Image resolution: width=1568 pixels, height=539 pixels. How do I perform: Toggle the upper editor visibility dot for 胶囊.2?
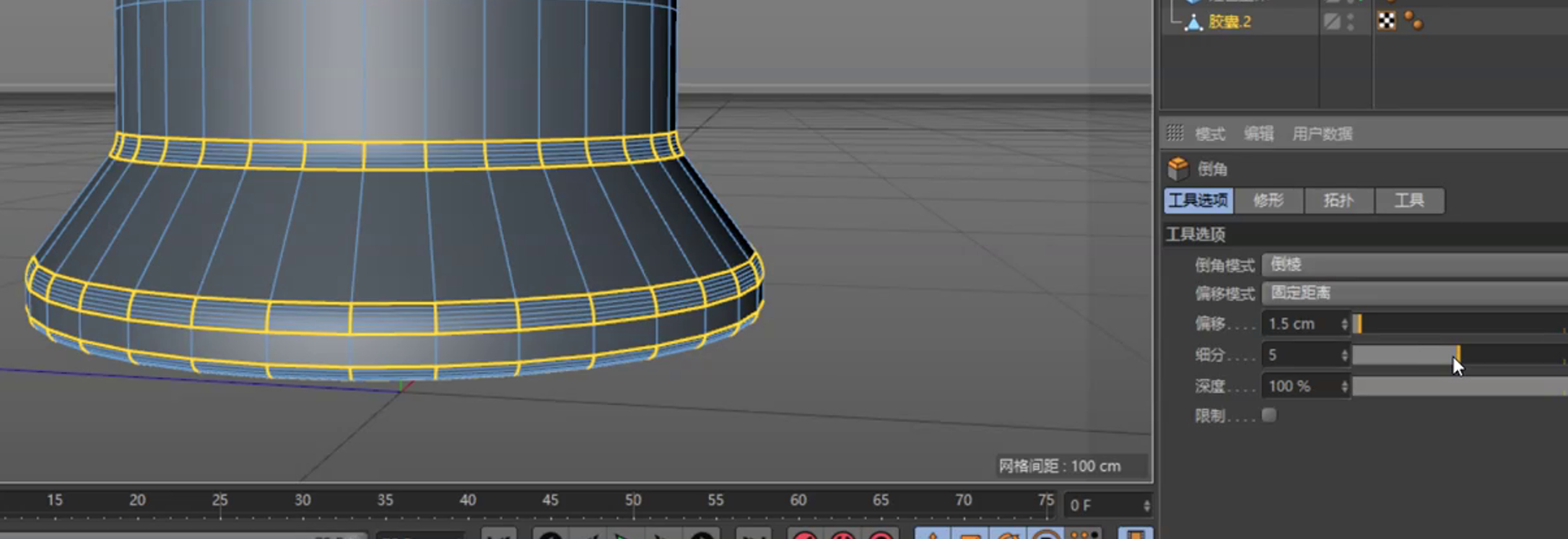1350,17
